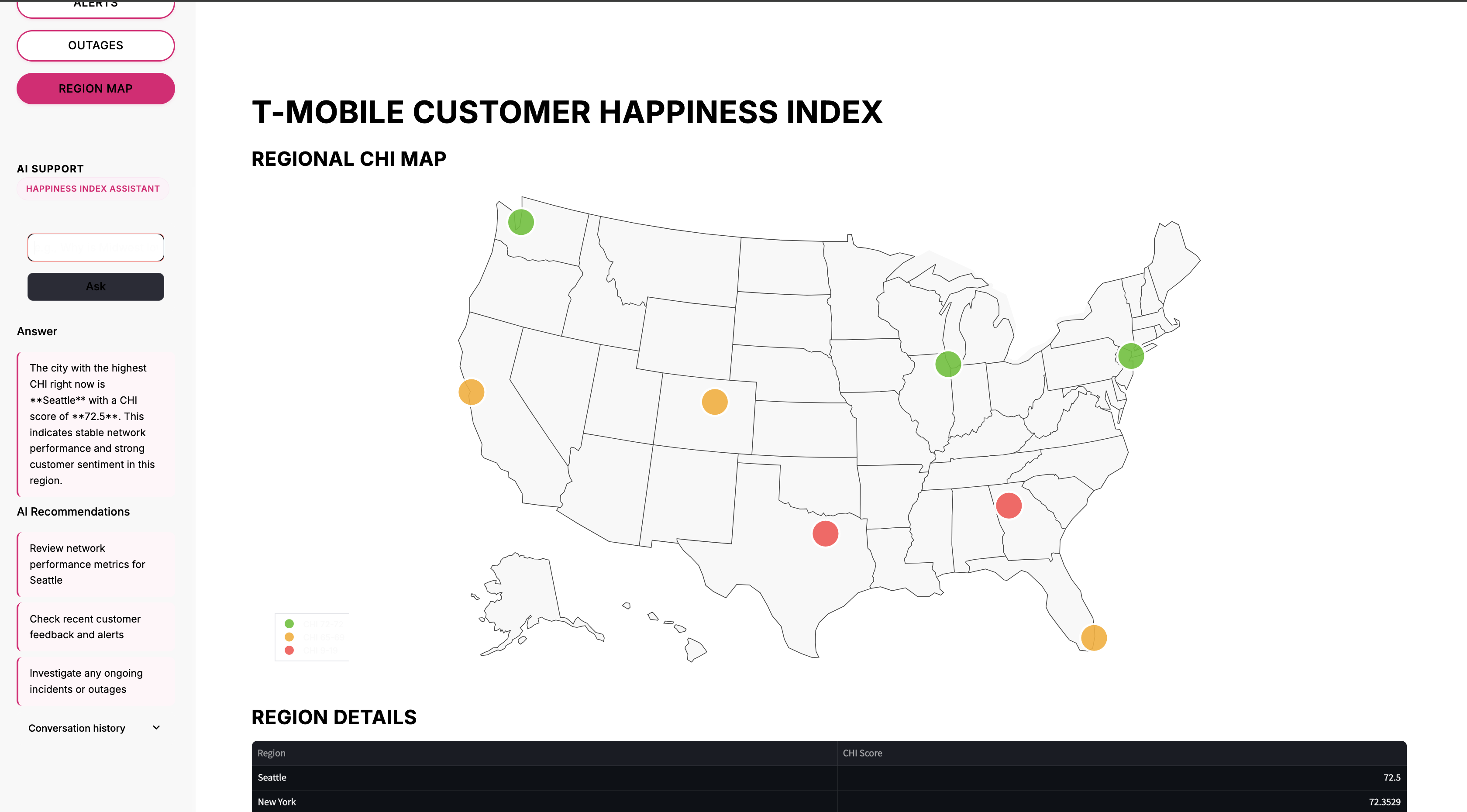Sort the table by the CHI Score column
Viewport: 1467px width, 812px height.
point(862,754)
